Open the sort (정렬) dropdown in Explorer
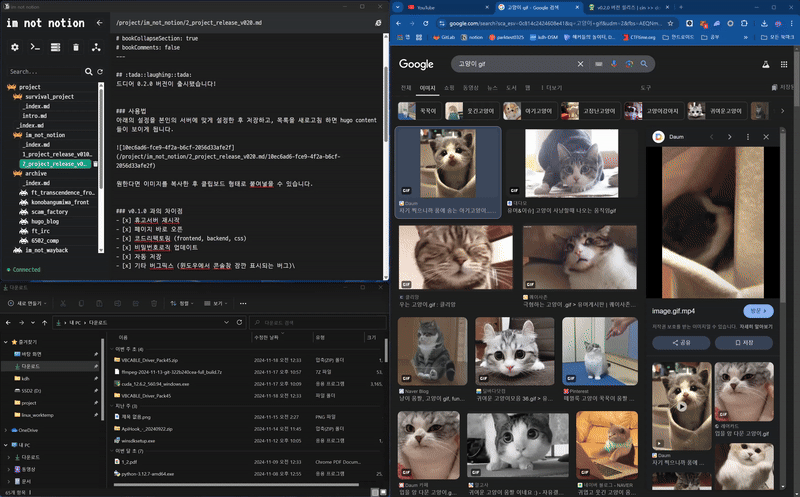This screenshot has width=800, height=497. click(183, 303)
